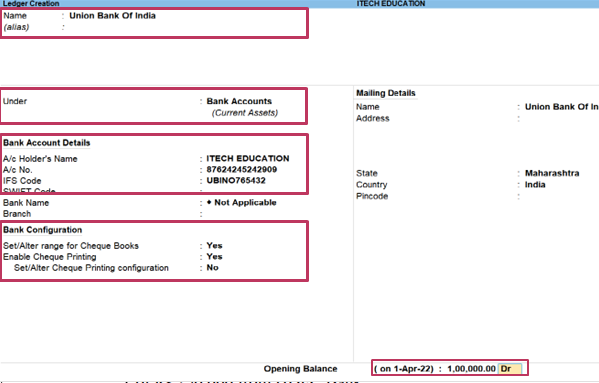Toggle 'Set/Alter Cheque Printing configuration' No value
This screenshot has height=383, width=599.
click(x=212, y=268)
